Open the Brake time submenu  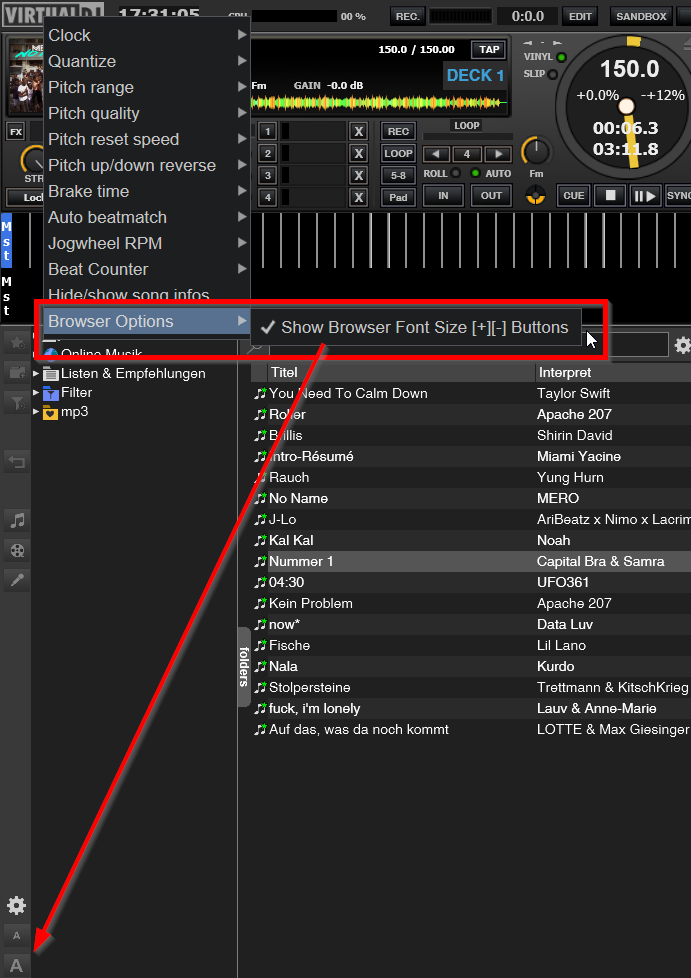(x=147, y=191)
